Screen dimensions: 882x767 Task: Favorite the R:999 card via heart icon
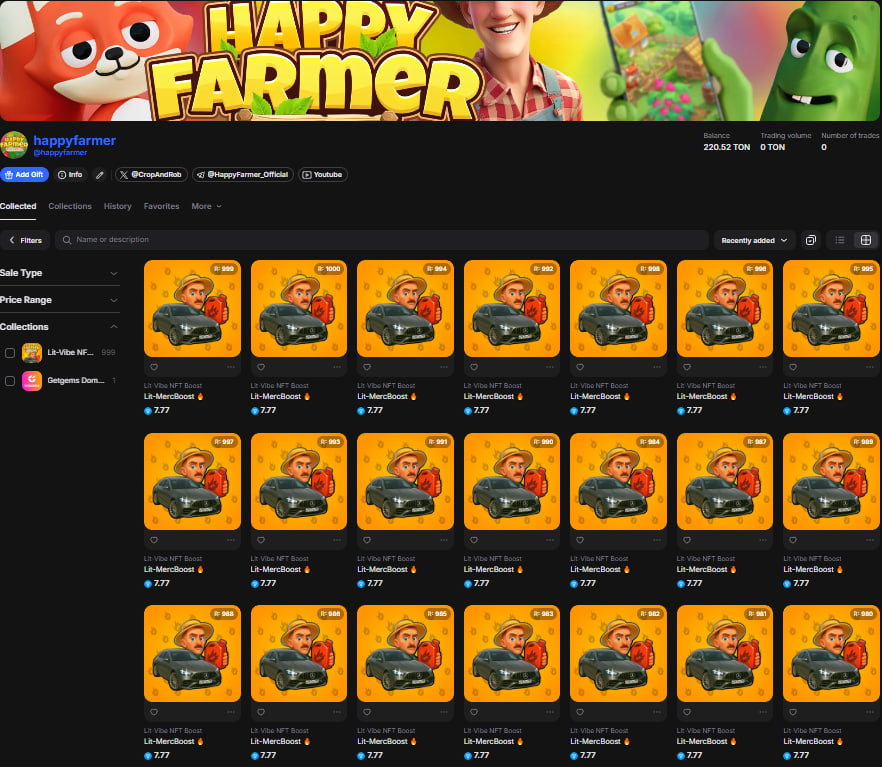coord(154,367)
